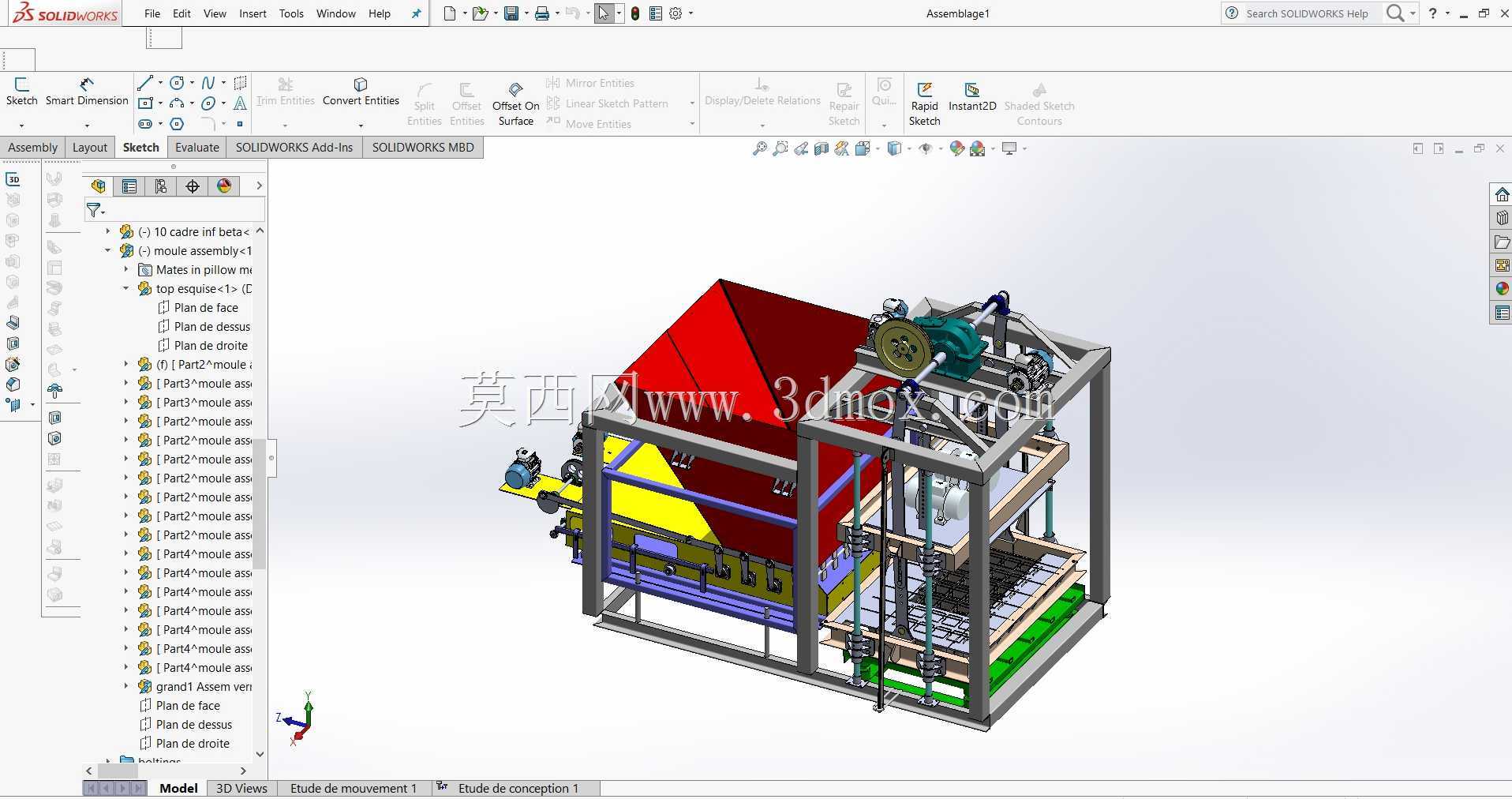Expand more manager tabs chevron
Viewport: 1512px width, 799px height.
[259, 186]
